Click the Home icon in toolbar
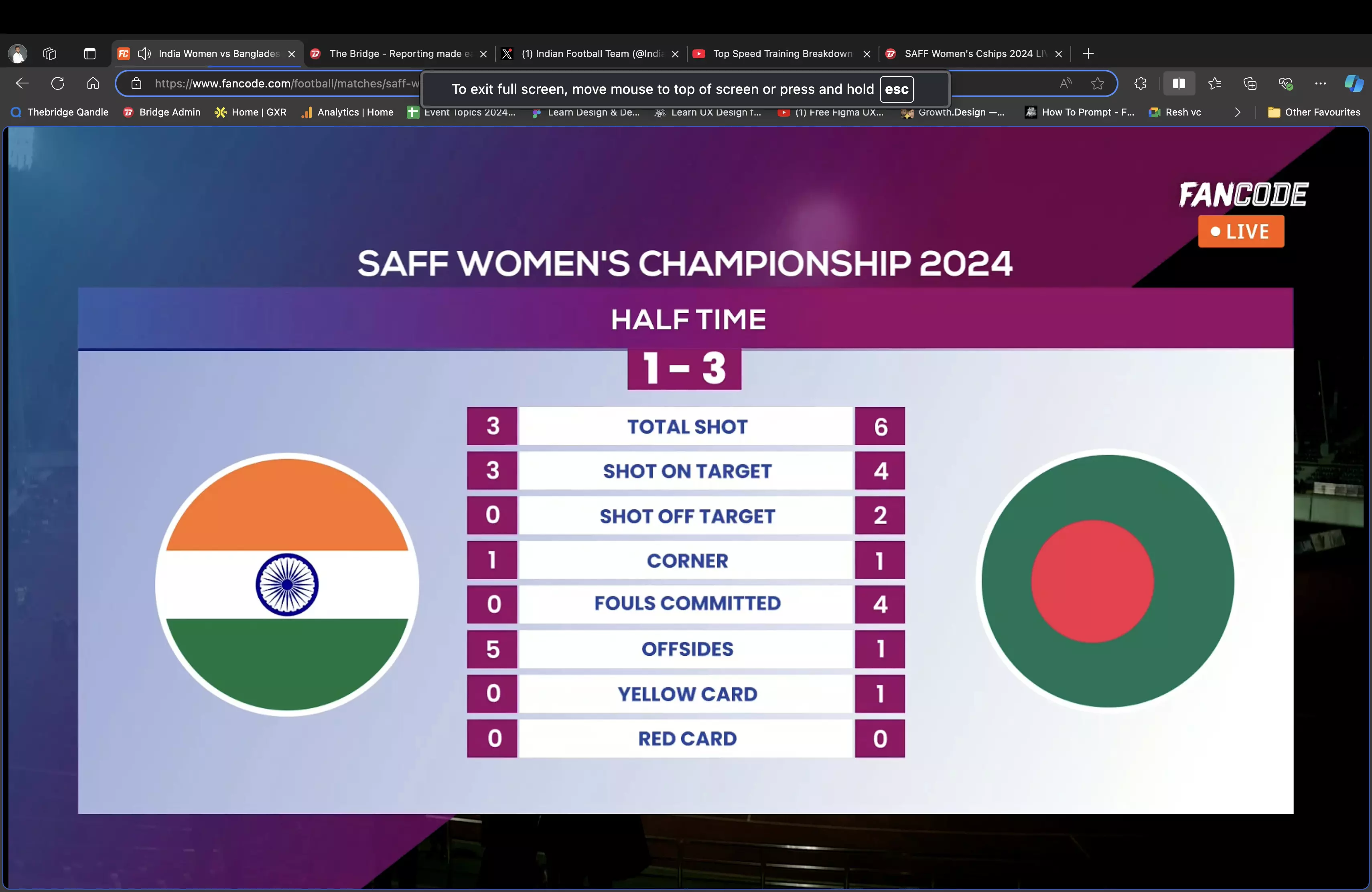 coord(93,83)
